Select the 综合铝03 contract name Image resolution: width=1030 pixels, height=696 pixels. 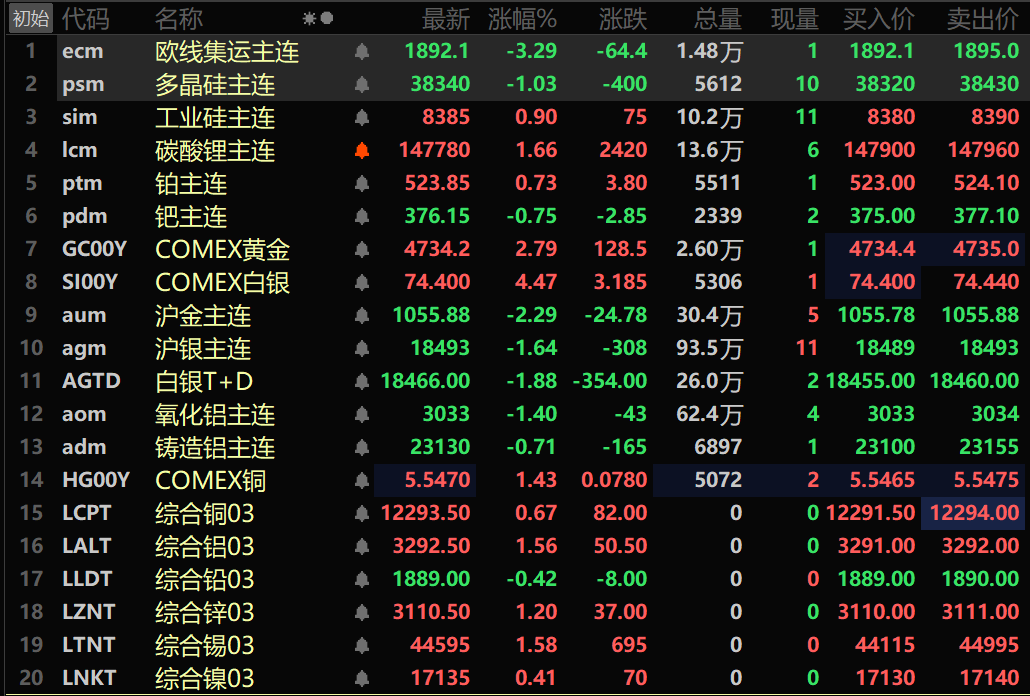click(204, 546)
